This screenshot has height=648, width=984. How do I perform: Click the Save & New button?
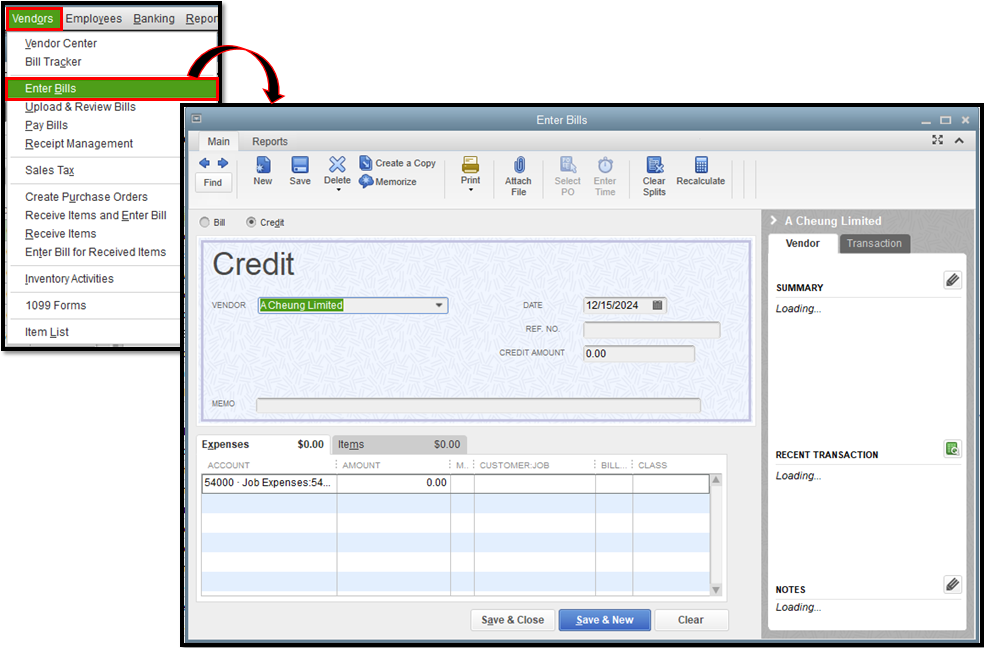pos(605,620)
